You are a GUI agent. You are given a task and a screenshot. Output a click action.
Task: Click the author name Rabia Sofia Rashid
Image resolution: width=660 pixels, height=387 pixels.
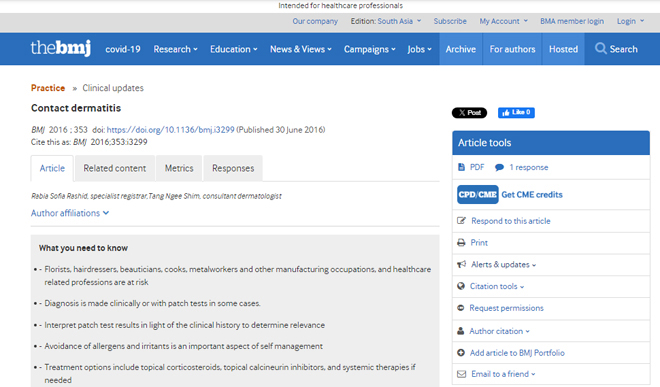pyautogui.click(x=59, y=196)
